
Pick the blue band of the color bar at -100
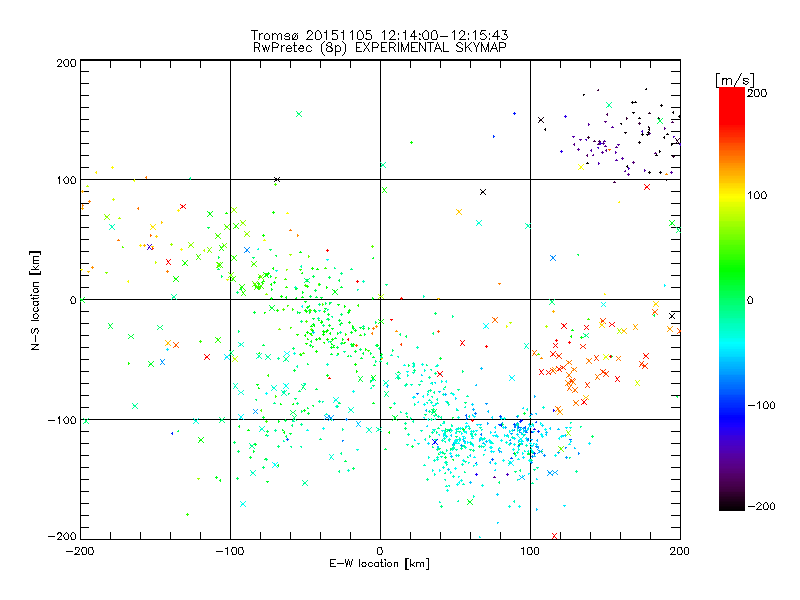pos(732,406)
